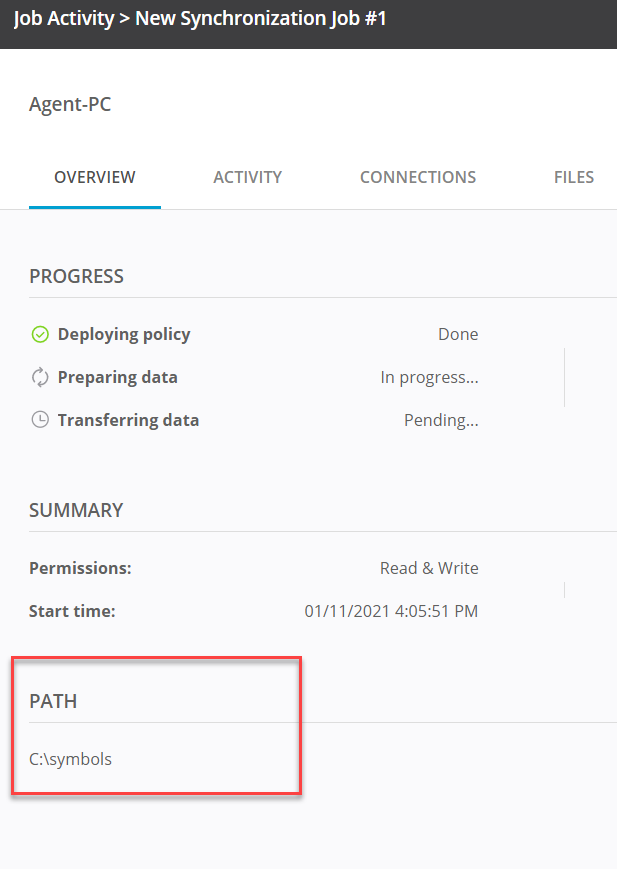Image resolution: width=617 pixels, height=869 pixels.
Task: Click the Job Activity breadcrumb link
Action: [x=63, y=19]
